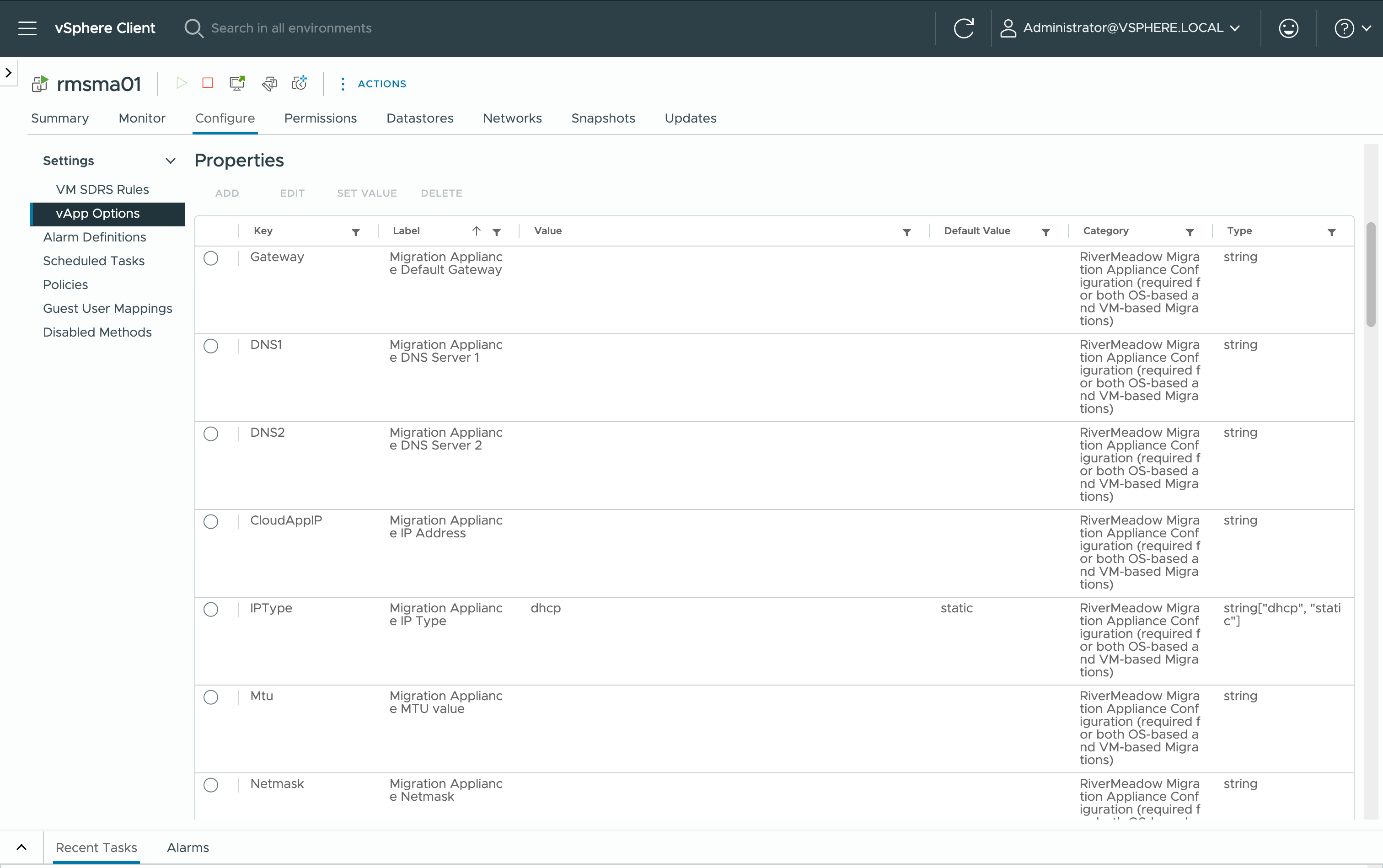The image size is (1383, 868).
Task: Click the smiley feedback icon
Action: point(1288,28)
